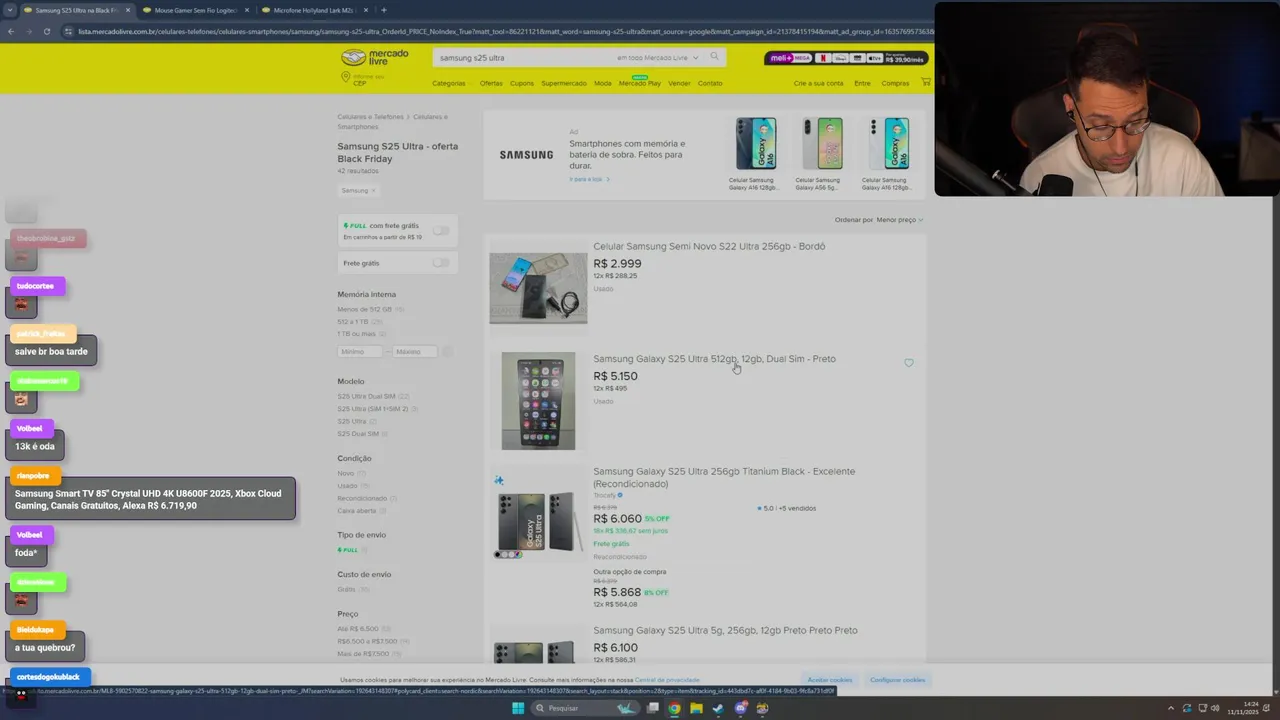Viewport: 1280px width, 720px height.
Task: Open the 'em todo Mercado Livre' search scope dropdown
Action: (x=657, y=58)
